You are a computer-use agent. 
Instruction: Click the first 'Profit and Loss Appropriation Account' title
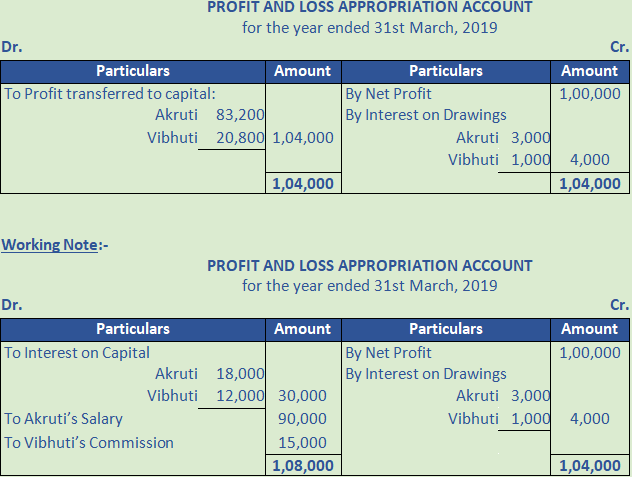point(369,8)
